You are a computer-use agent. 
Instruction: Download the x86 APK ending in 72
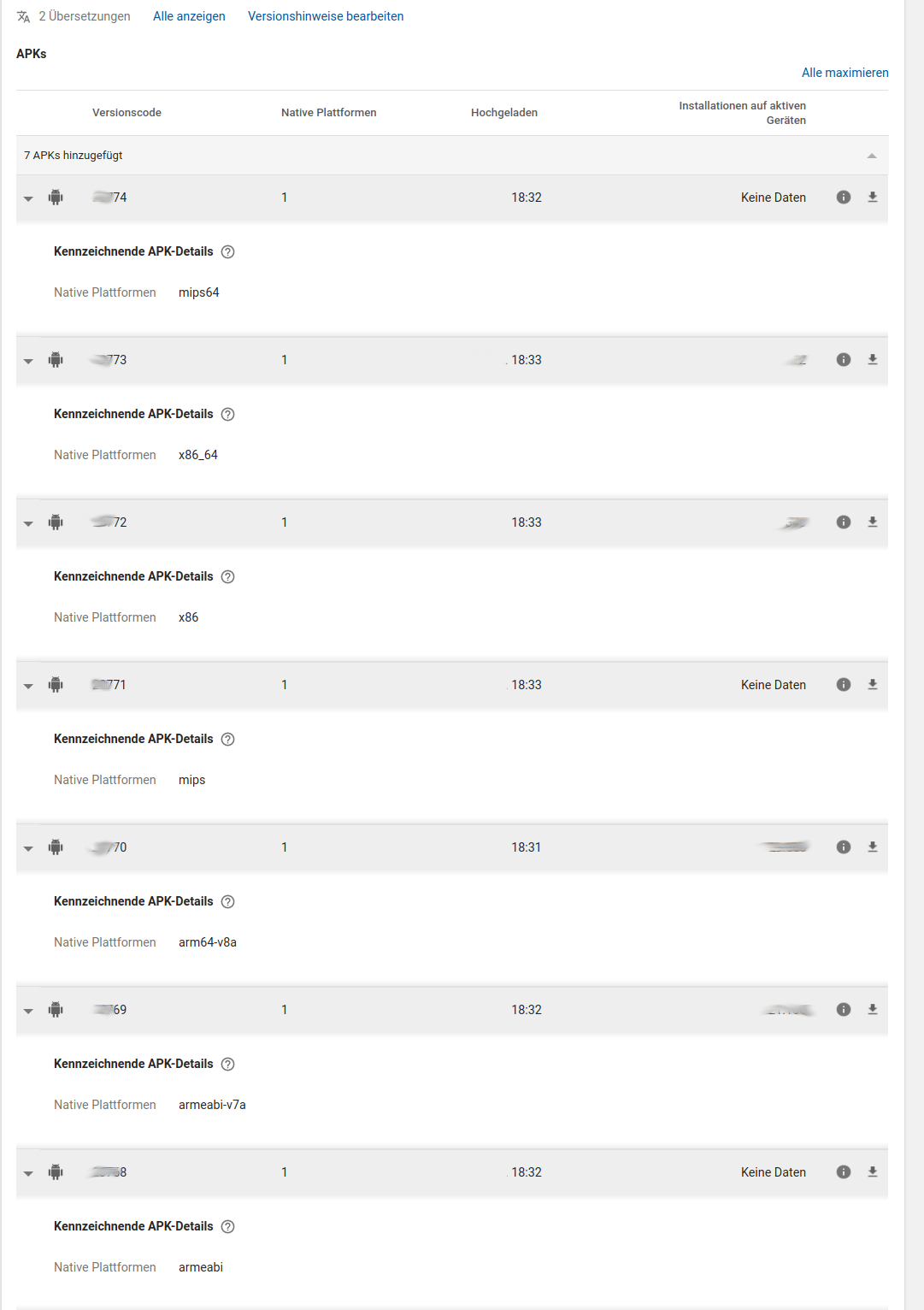tap(873, 522)
